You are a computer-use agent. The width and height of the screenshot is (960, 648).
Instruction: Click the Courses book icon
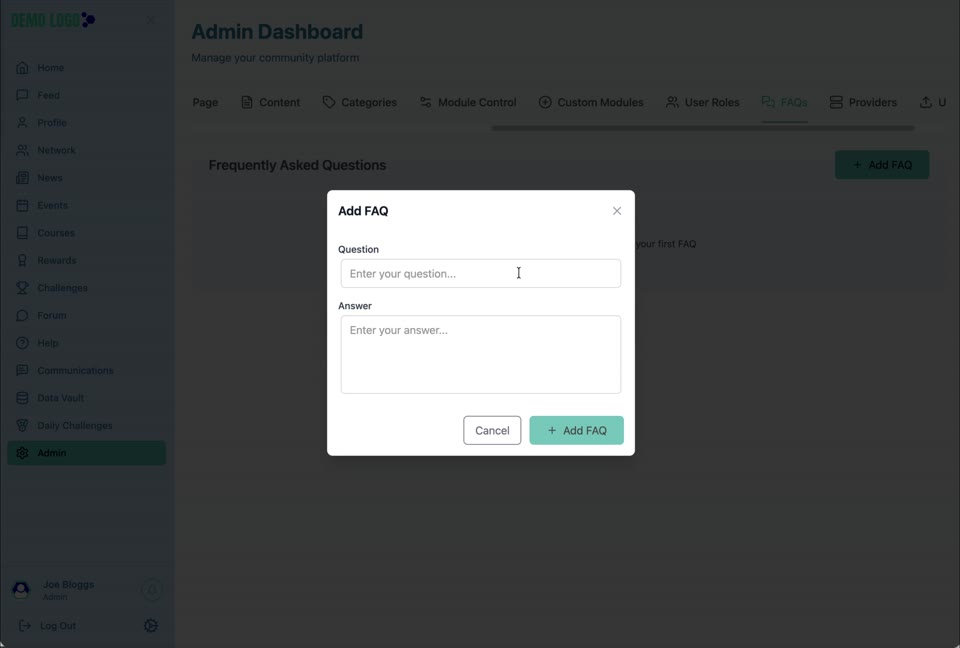tap(22, 233)
